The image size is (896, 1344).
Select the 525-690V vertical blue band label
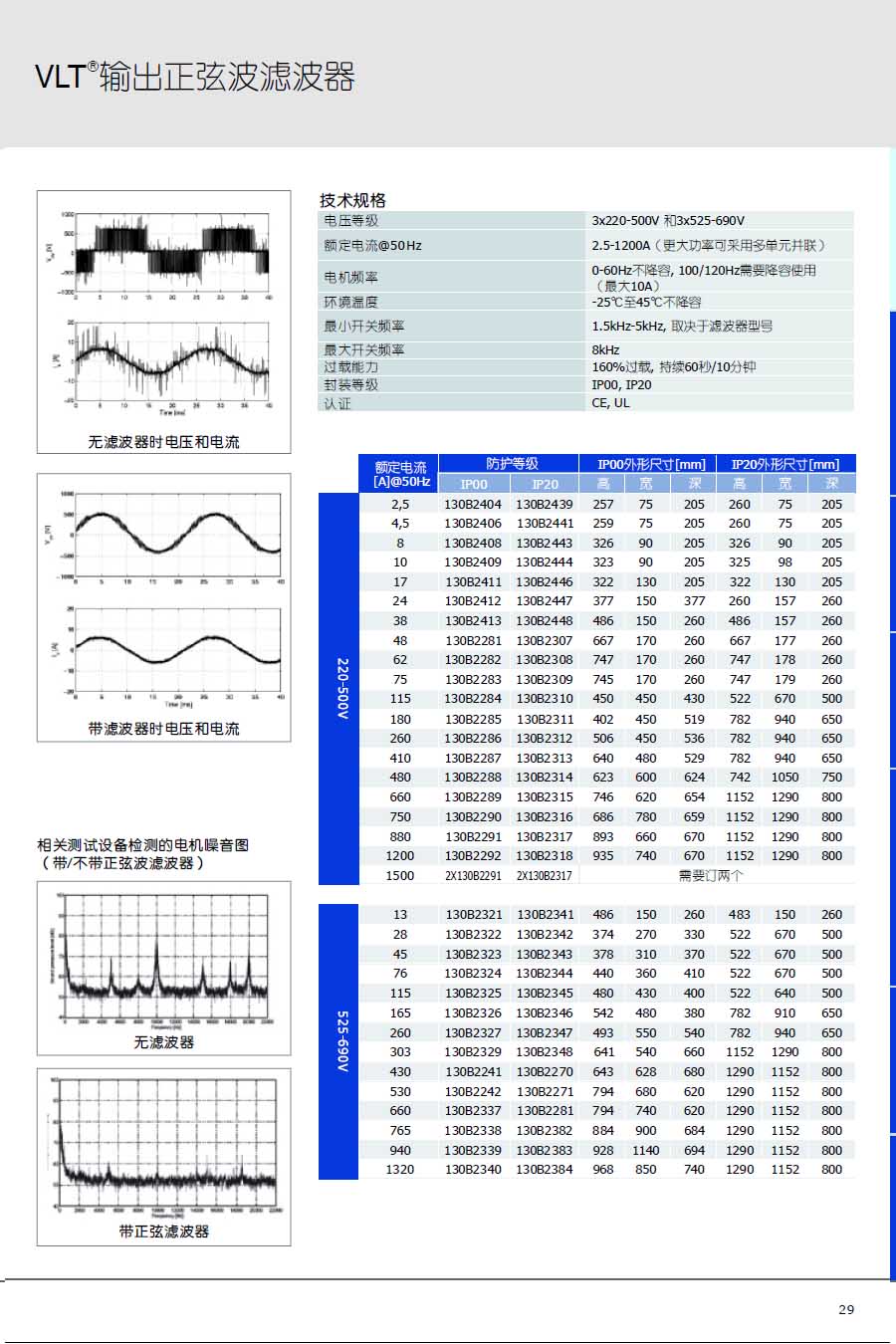click(x=339, y=1041)
